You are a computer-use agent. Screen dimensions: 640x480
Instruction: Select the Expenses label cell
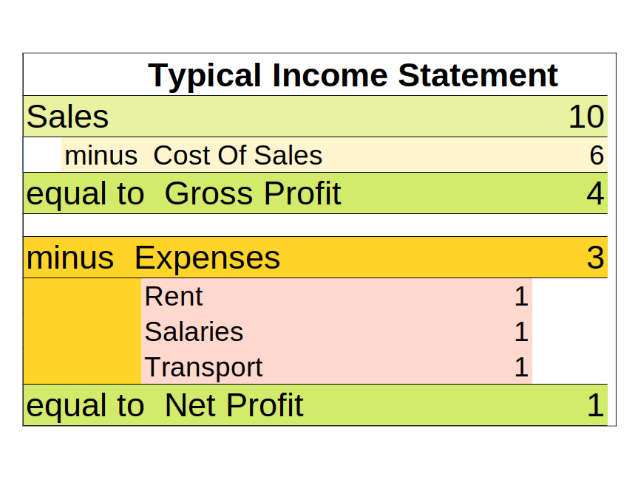tap(153, 258)
